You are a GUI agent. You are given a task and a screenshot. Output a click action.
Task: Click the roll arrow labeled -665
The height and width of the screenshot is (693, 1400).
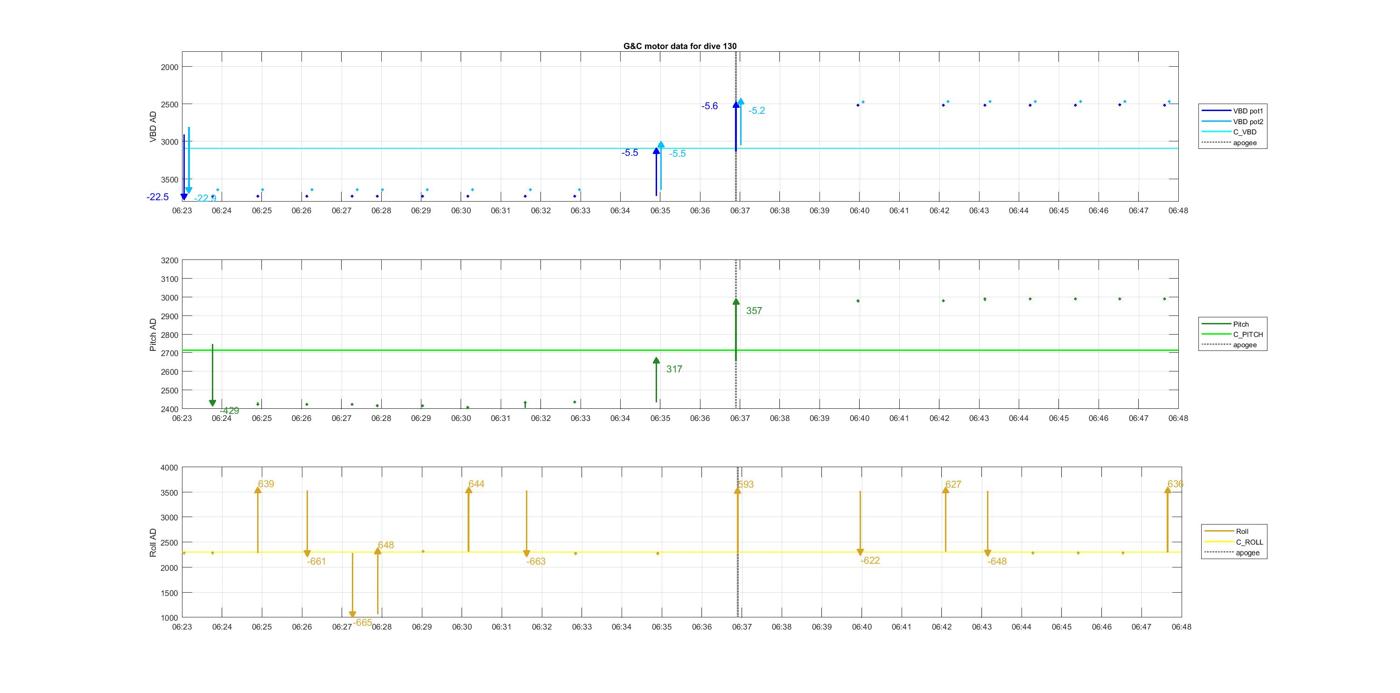click(x=352, y=585)
